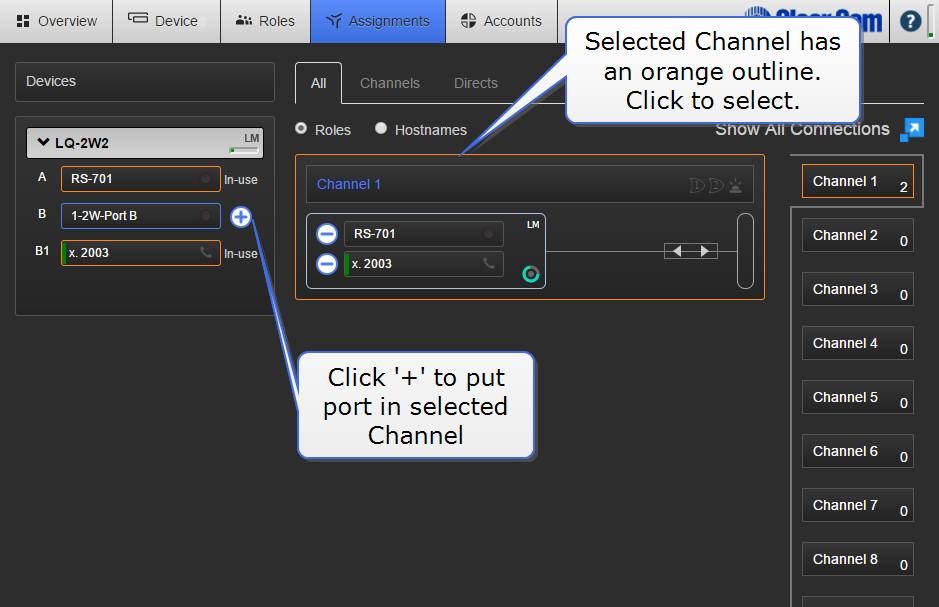
Task: Click the bidirectional arrows icon on Channel 1 line
Action: pos(691,251)
